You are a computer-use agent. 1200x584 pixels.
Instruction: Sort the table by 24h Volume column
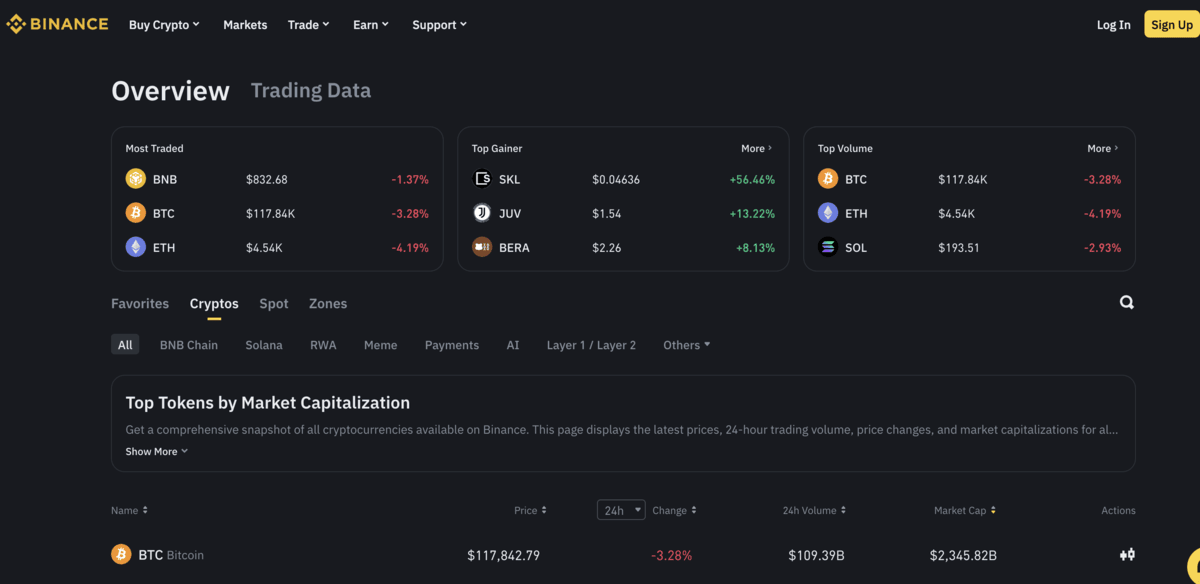pyautogui.click(x=814, y=510)
